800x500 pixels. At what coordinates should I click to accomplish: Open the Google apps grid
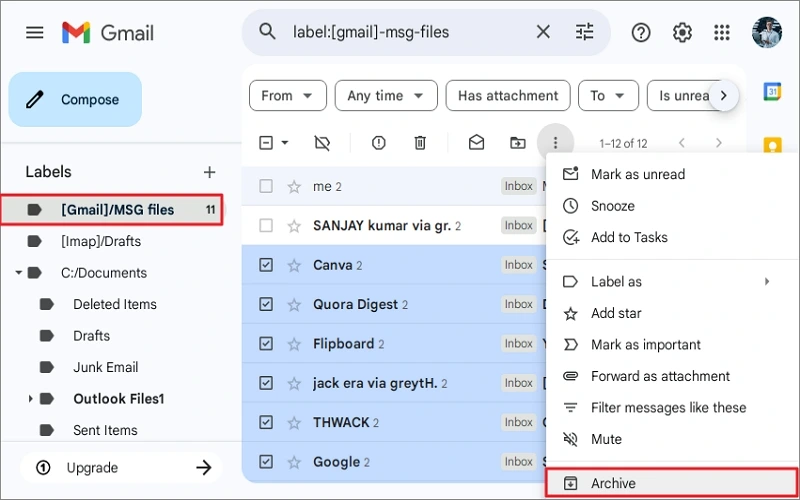(722, 33)
